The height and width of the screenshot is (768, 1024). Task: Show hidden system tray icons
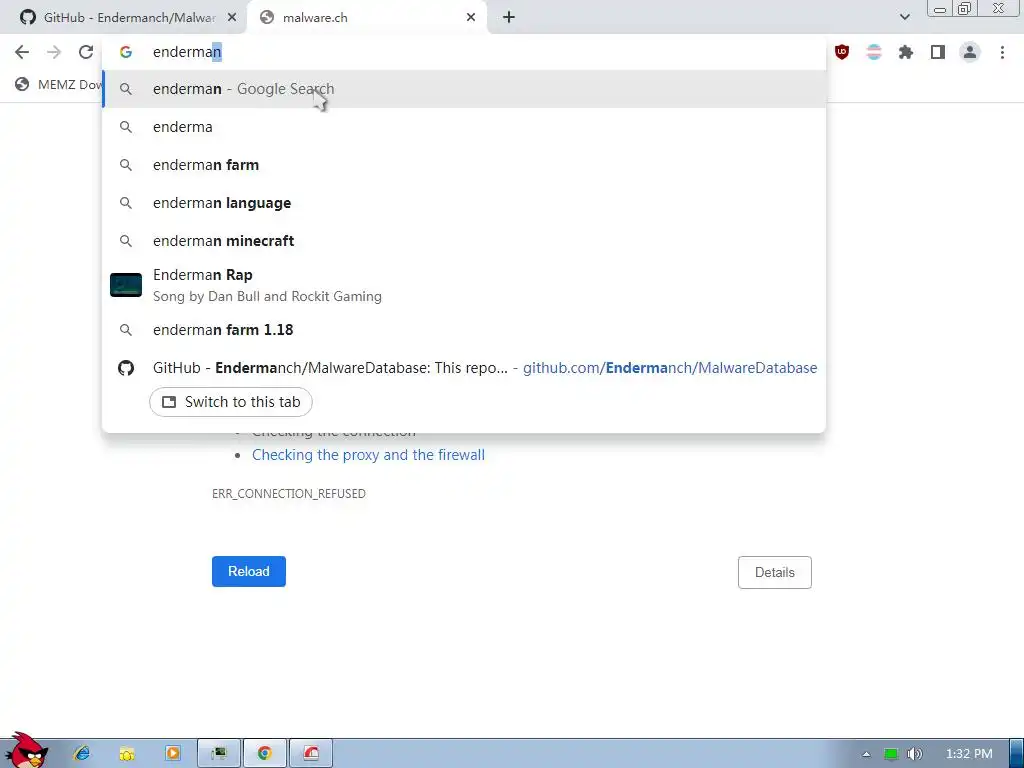click(x=866, y=754)
